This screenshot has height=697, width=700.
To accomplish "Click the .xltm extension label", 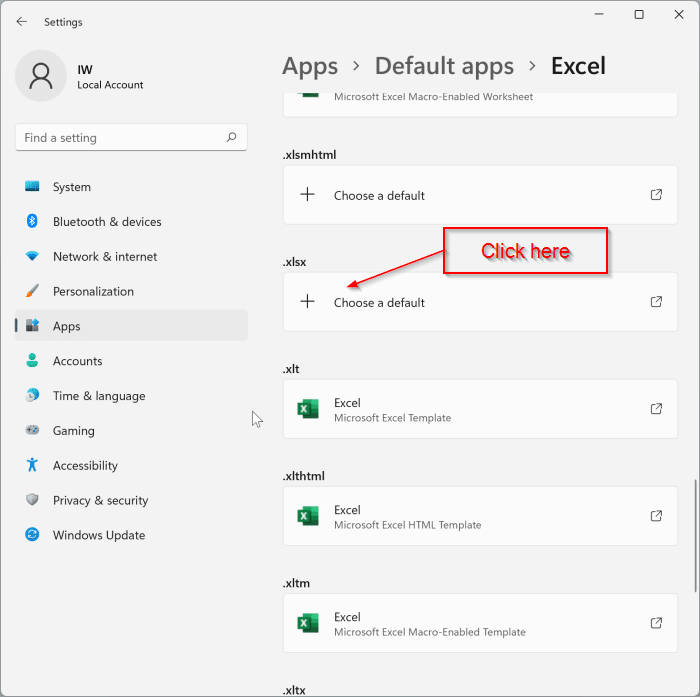I will 296,583.
